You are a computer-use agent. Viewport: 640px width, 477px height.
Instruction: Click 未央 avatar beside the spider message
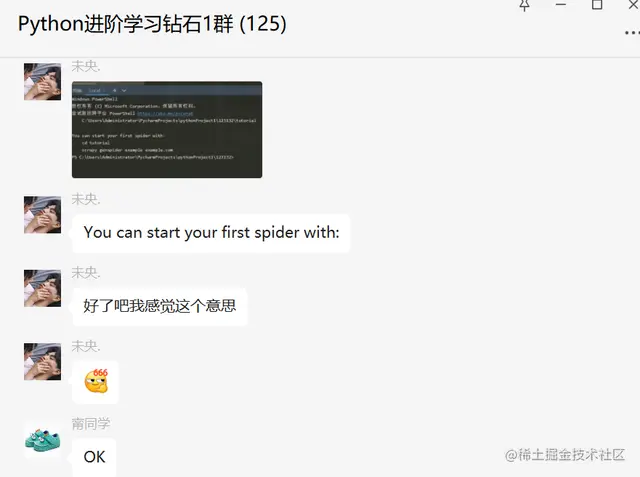coord(42,215)
